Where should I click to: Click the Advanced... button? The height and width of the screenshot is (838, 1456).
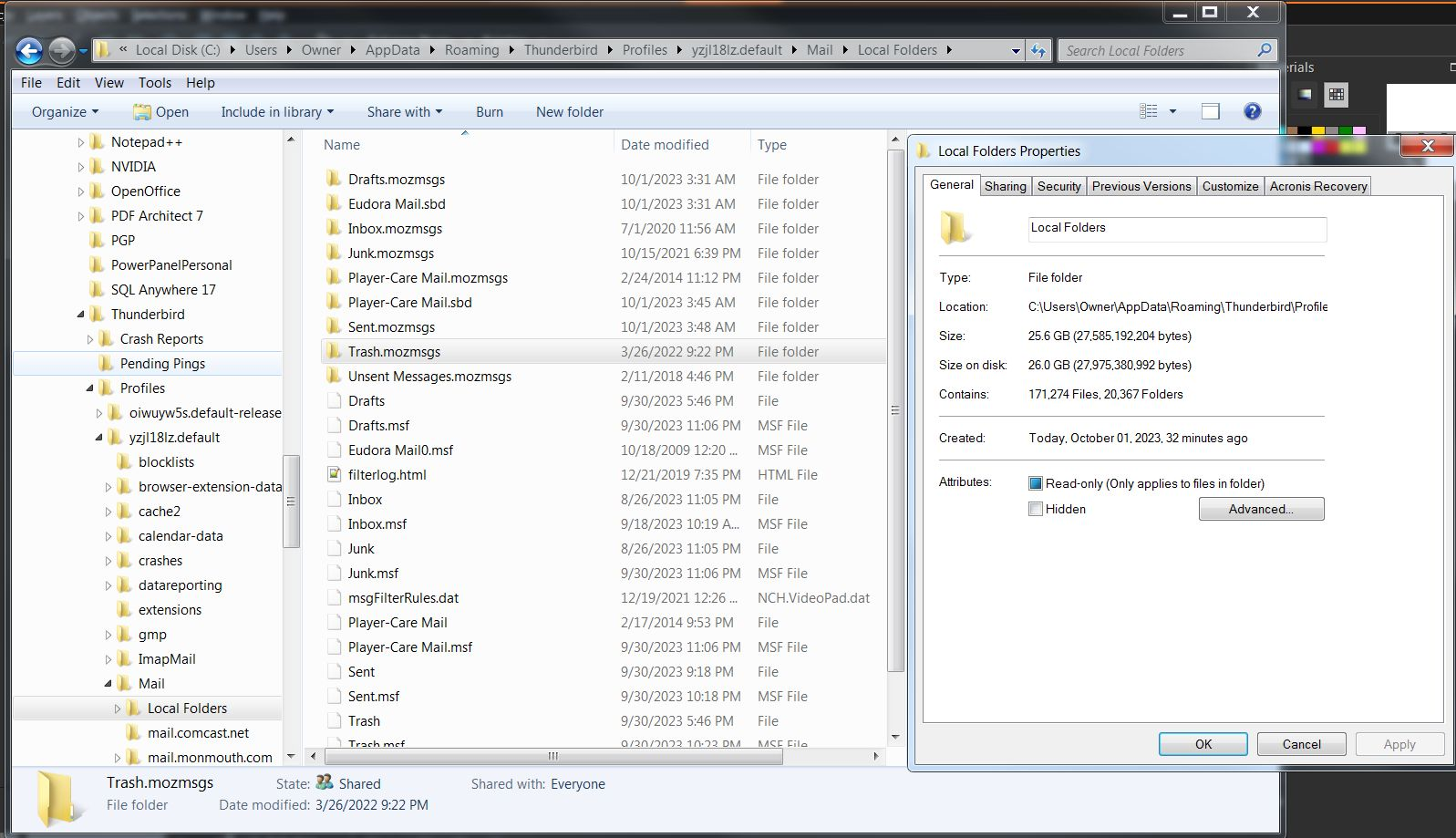1261,510
